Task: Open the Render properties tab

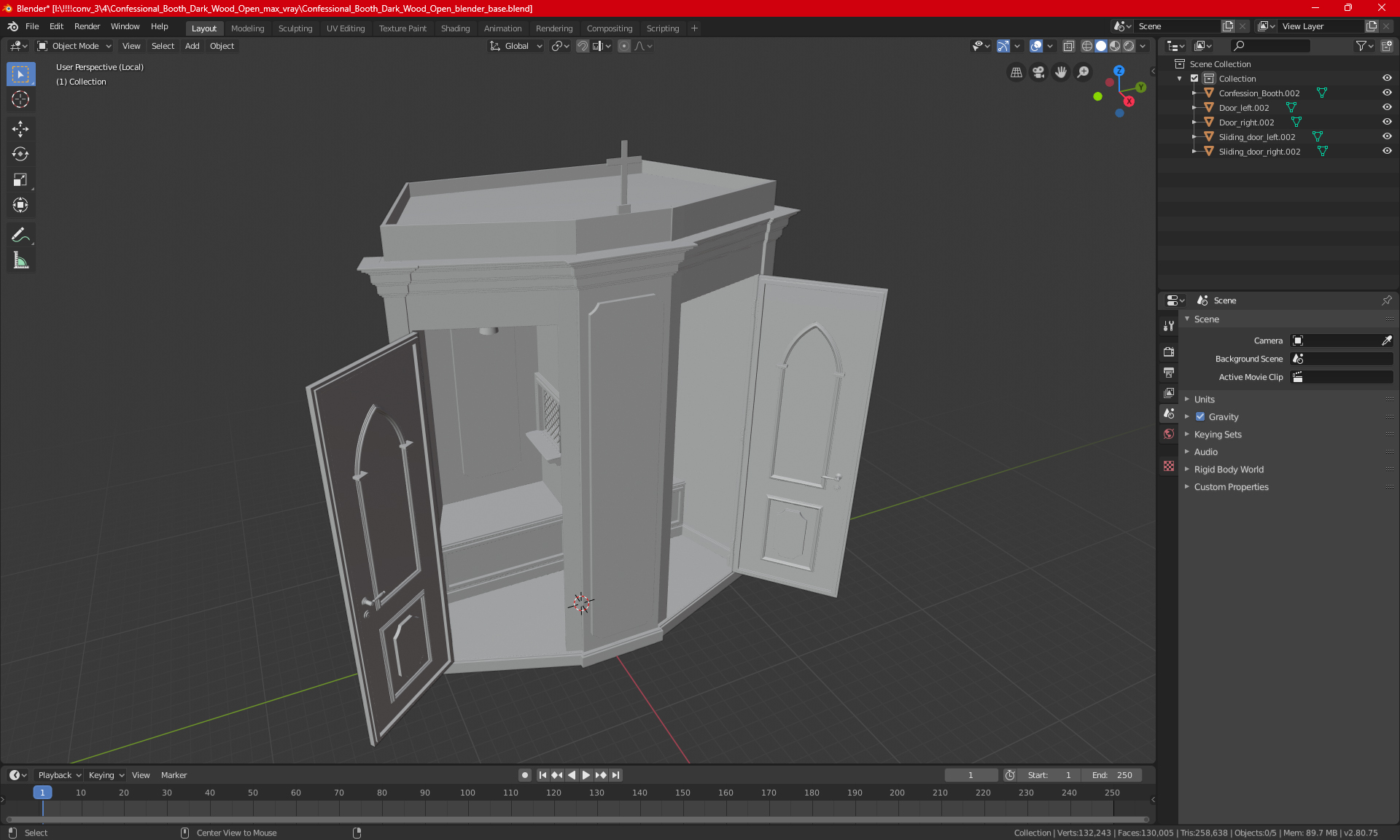Action: click(1169, 351)
